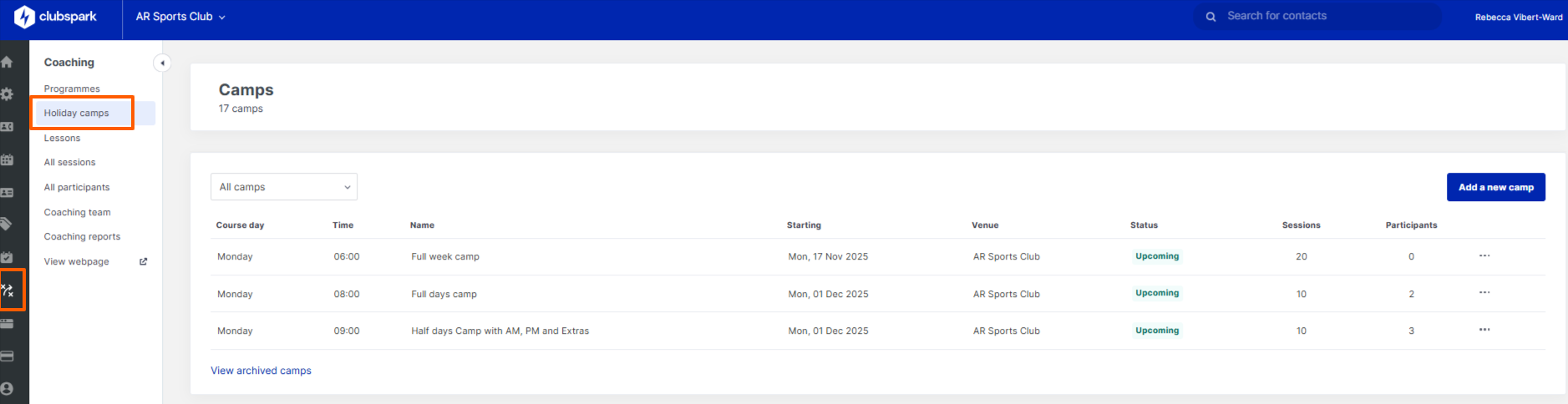Click the Venue column header
This screenshot has width=1568, height=404.
coord(985,225)
